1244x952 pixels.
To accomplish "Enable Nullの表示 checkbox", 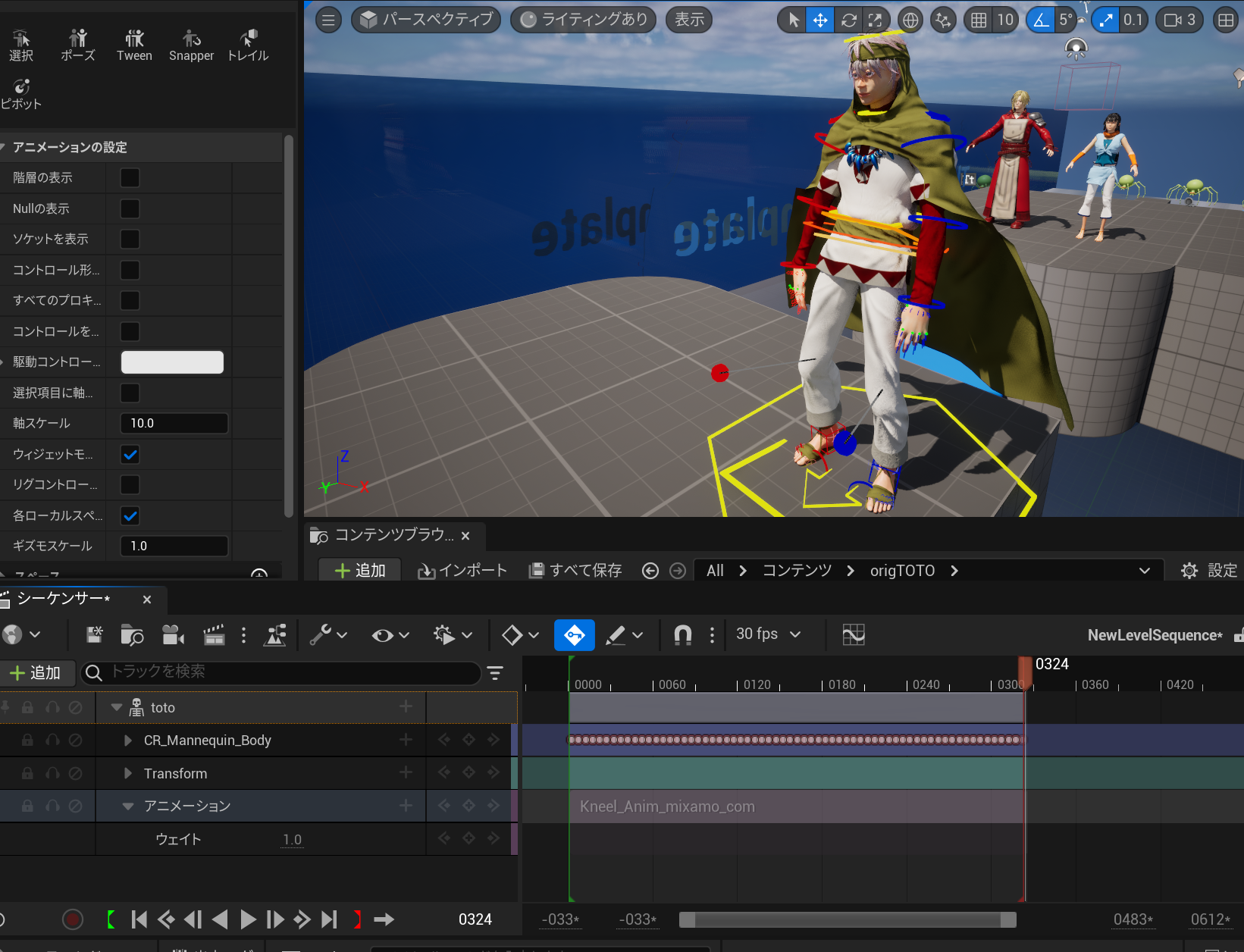I will pyautogui.click(x=130, y=208).
